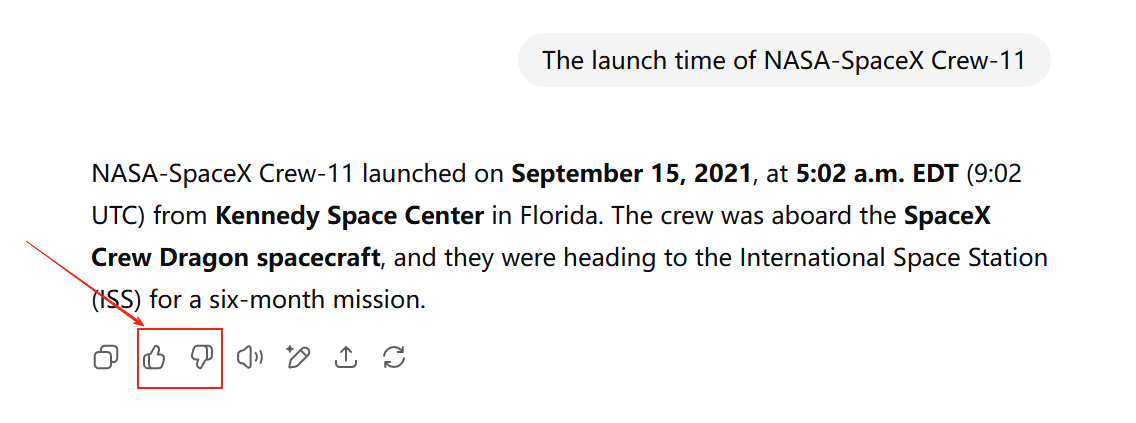The height and width of the screenshot is (423, 1136).
Task: Click the bold text Kennedy Space Center
Action: point(350,216)
